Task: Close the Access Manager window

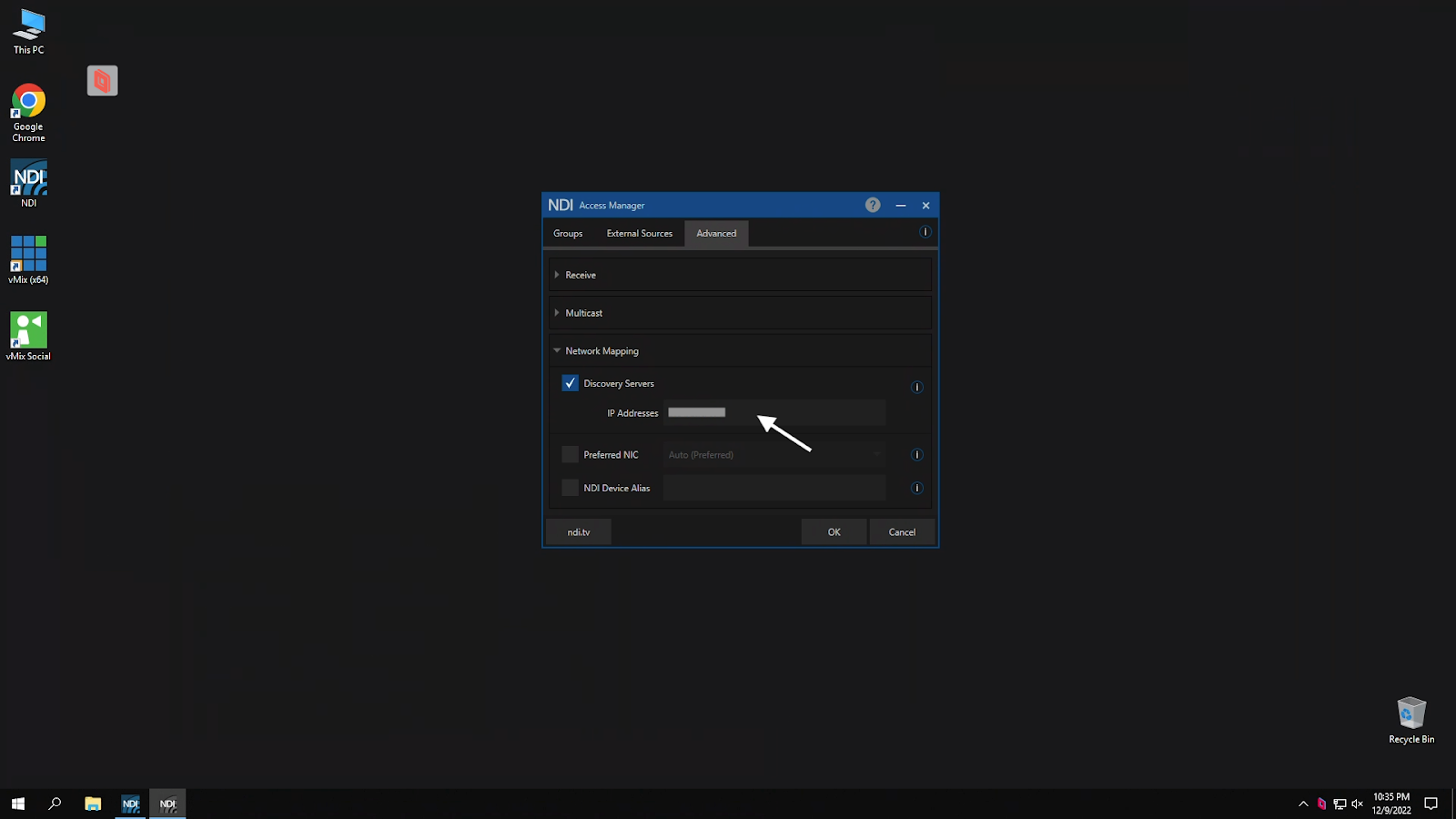Action: [x=925, y=206]
